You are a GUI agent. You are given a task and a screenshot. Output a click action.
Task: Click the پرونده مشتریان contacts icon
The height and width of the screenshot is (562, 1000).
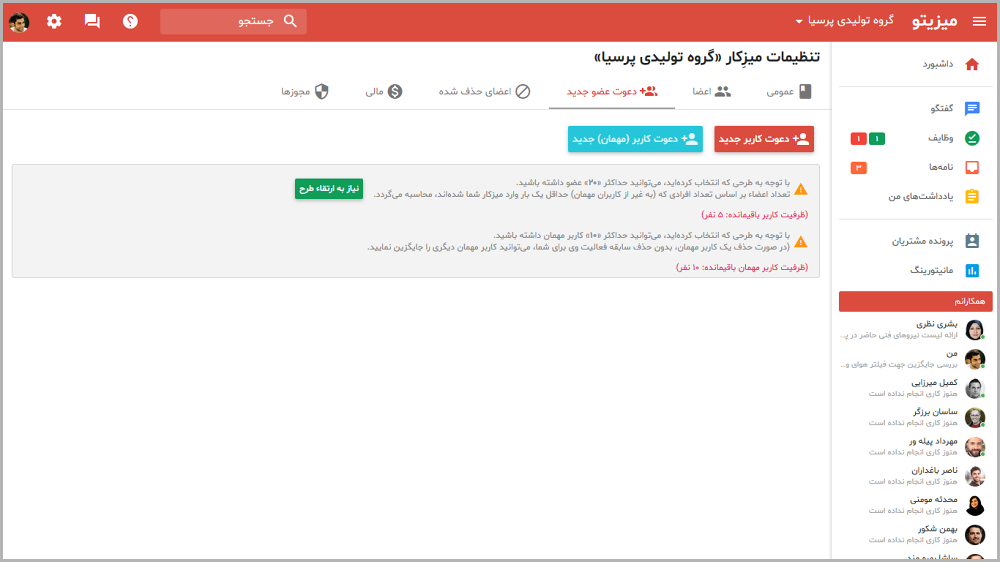tap(972, 241)
